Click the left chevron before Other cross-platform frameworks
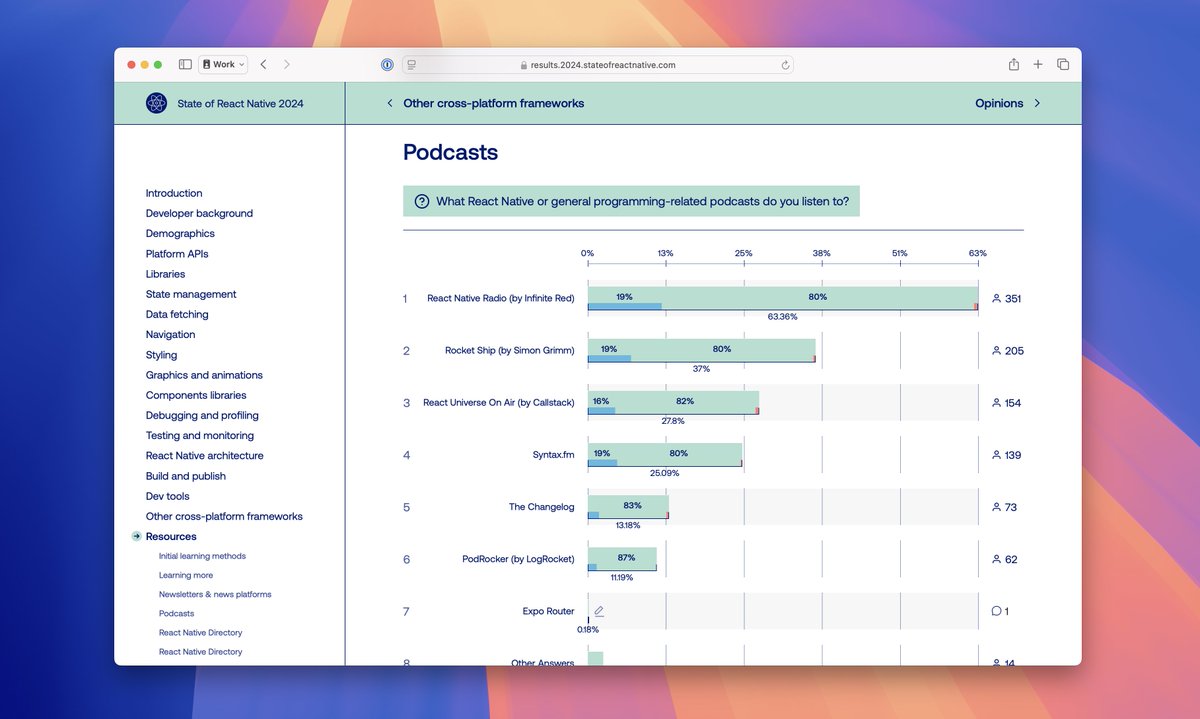Viewport: 1200px width, 719px height. [x=389, y=103]
